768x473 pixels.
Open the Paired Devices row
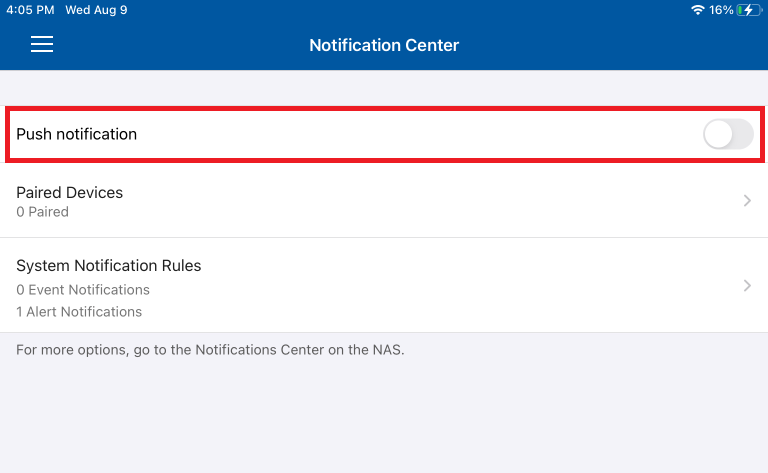(x=384, y=201)
